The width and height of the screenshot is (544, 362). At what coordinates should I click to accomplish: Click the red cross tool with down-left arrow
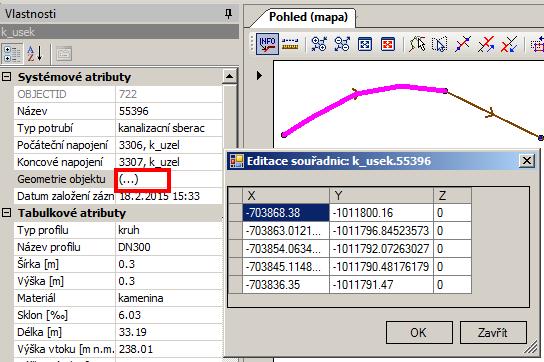pyautogui.click(x=509, y=44)
